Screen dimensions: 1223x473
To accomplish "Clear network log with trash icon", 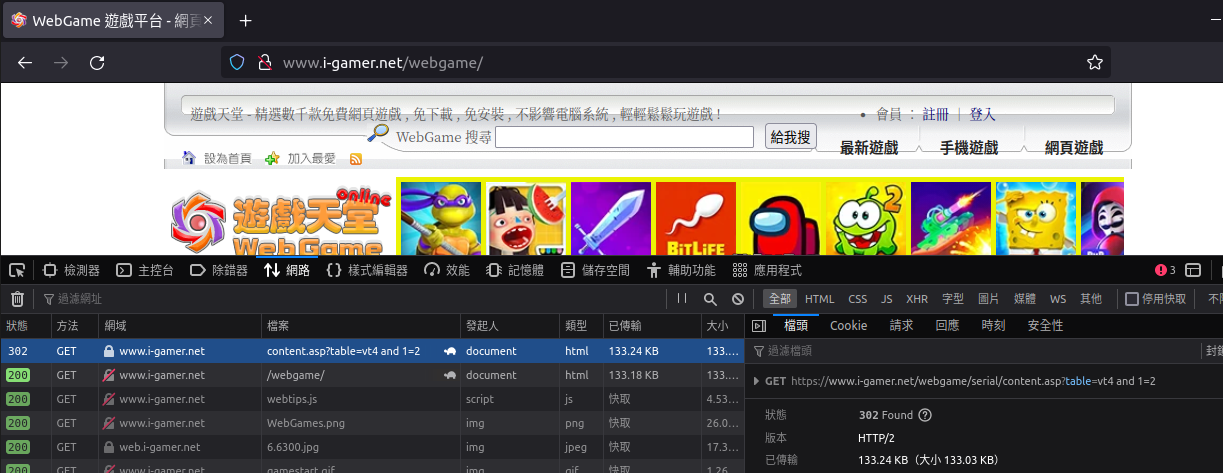I will [17, 299].
